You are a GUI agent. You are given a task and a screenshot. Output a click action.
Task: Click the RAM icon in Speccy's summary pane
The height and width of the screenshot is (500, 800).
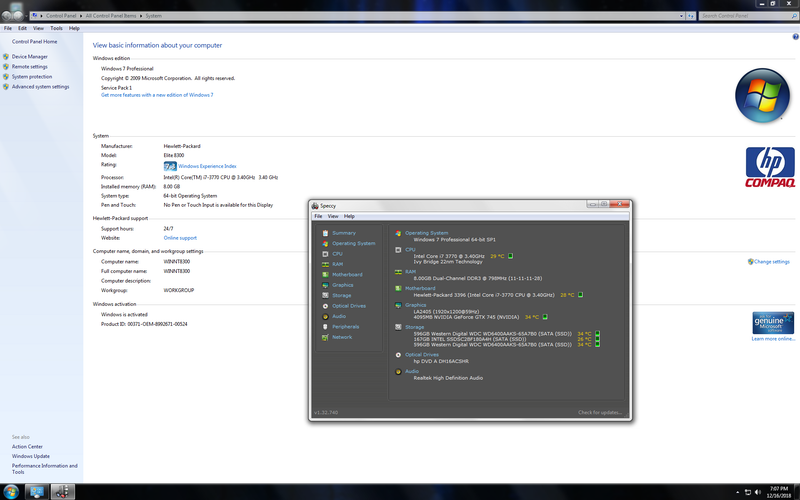pos(398,272)
